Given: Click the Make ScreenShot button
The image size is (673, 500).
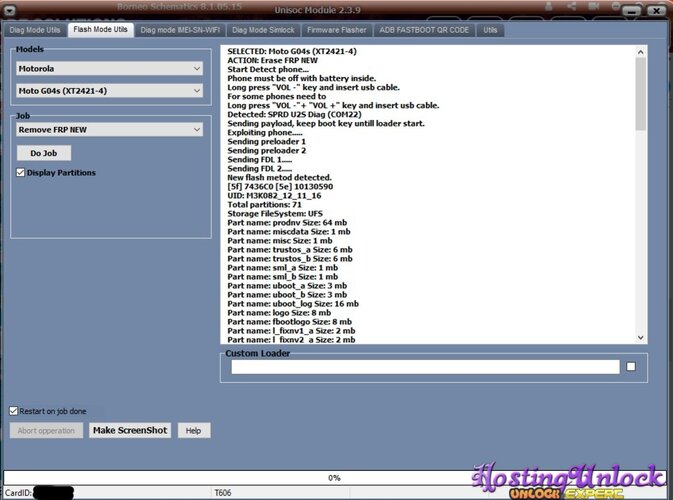Looking at the screenshot, I should click(x=130, y=430).
